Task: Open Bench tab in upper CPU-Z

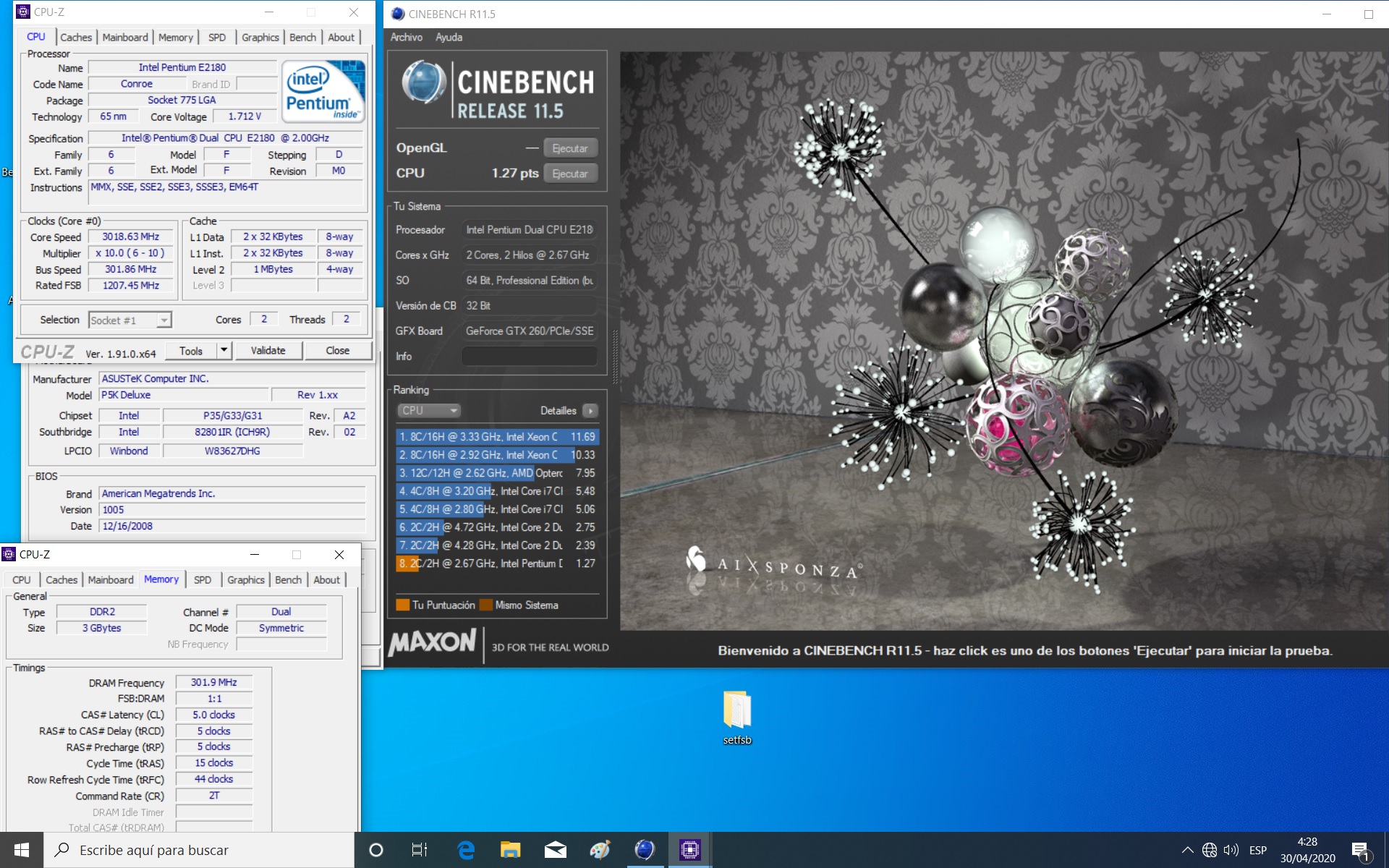Action: pos(302,37)
